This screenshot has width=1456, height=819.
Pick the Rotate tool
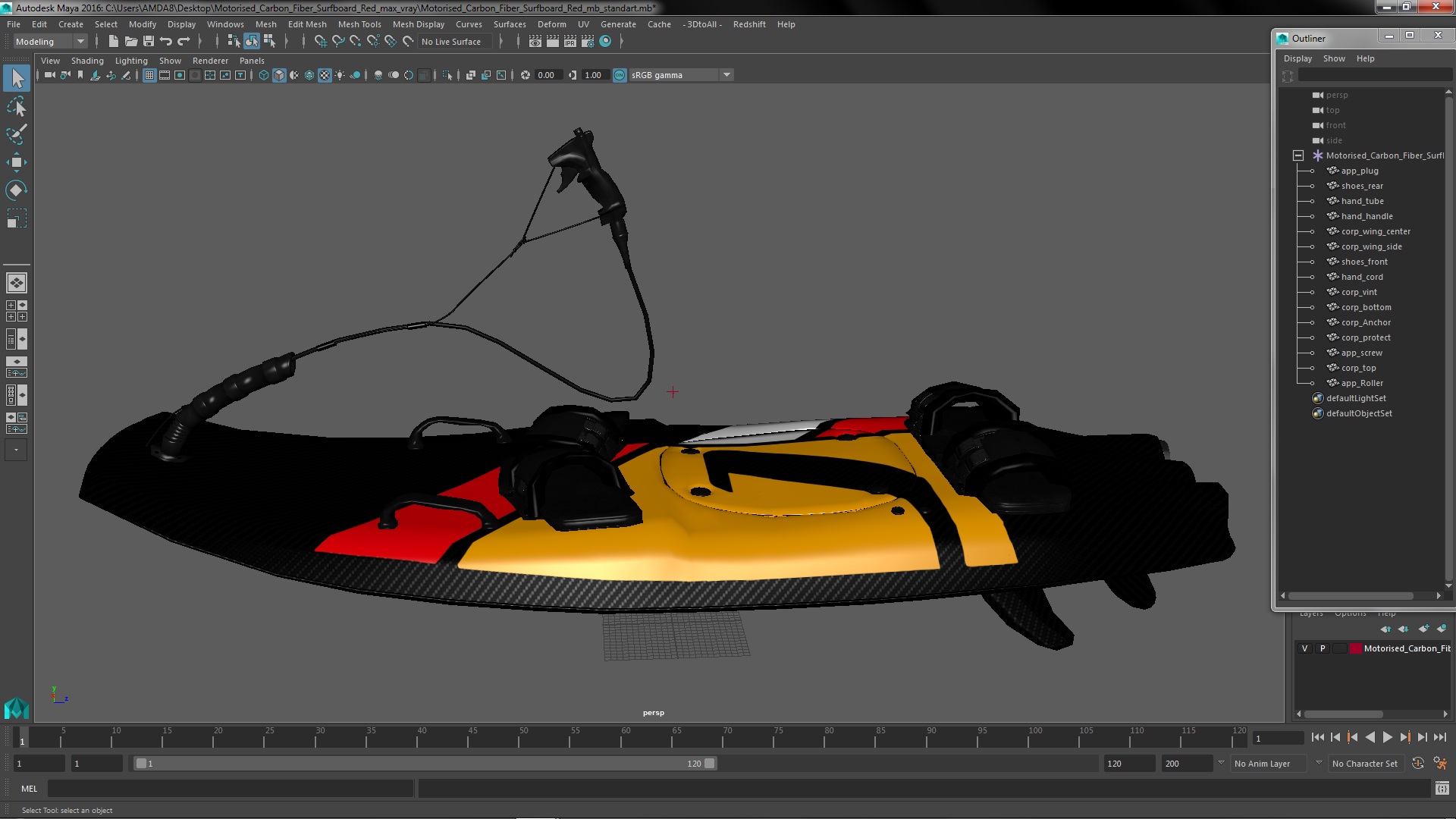(x=17, y=190)
